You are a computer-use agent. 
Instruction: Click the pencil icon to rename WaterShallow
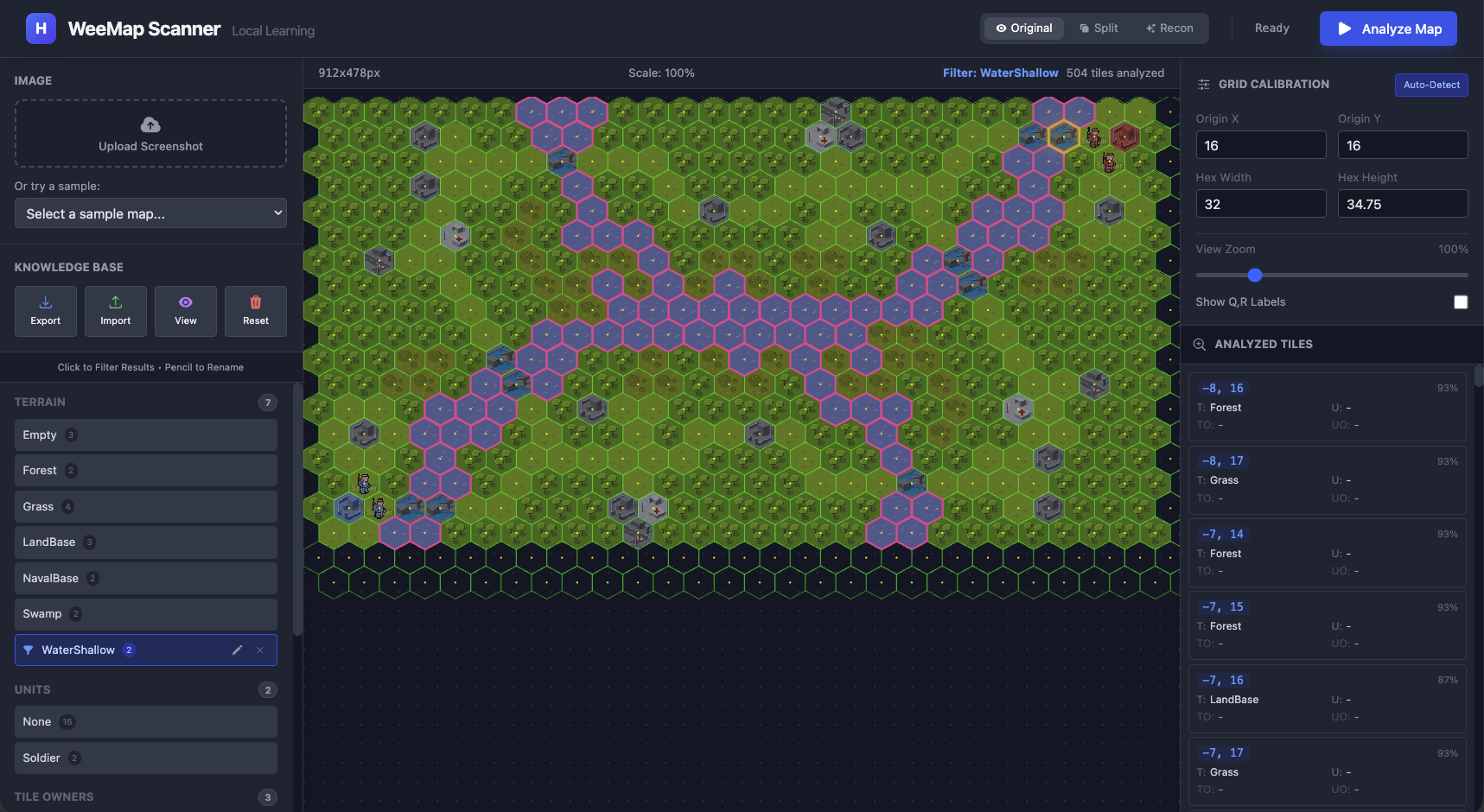point(237,650)
